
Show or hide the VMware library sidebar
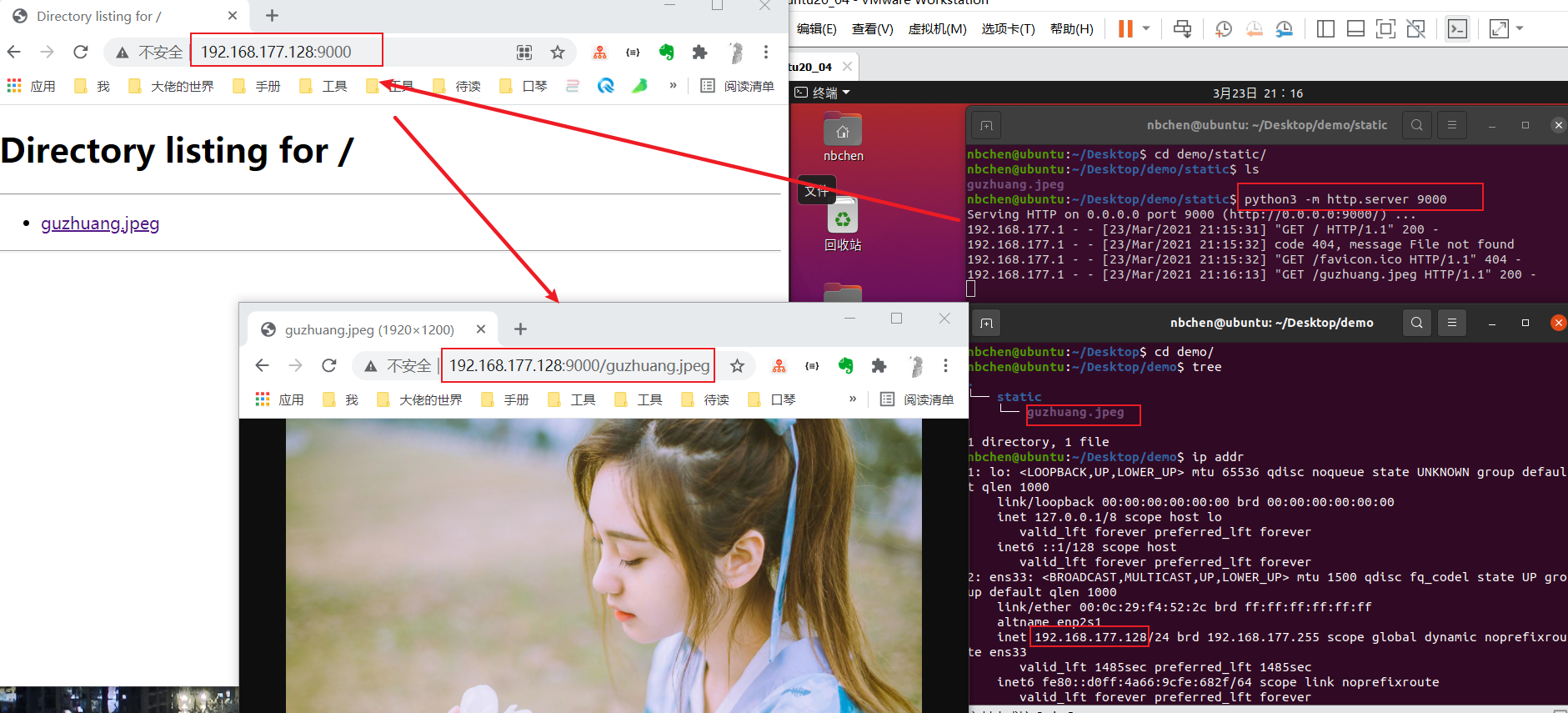1325,29
